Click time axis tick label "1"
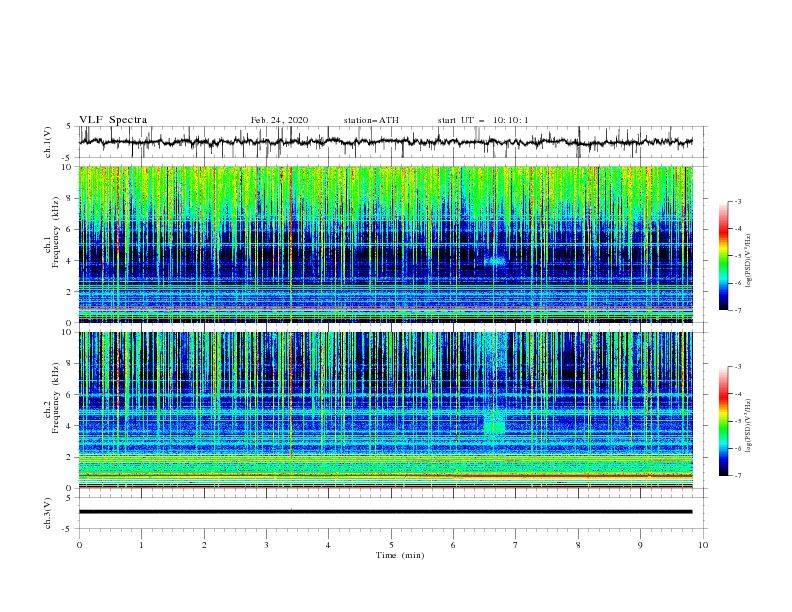The width and height of the screenshot is (792, 612). coord(141,545)
